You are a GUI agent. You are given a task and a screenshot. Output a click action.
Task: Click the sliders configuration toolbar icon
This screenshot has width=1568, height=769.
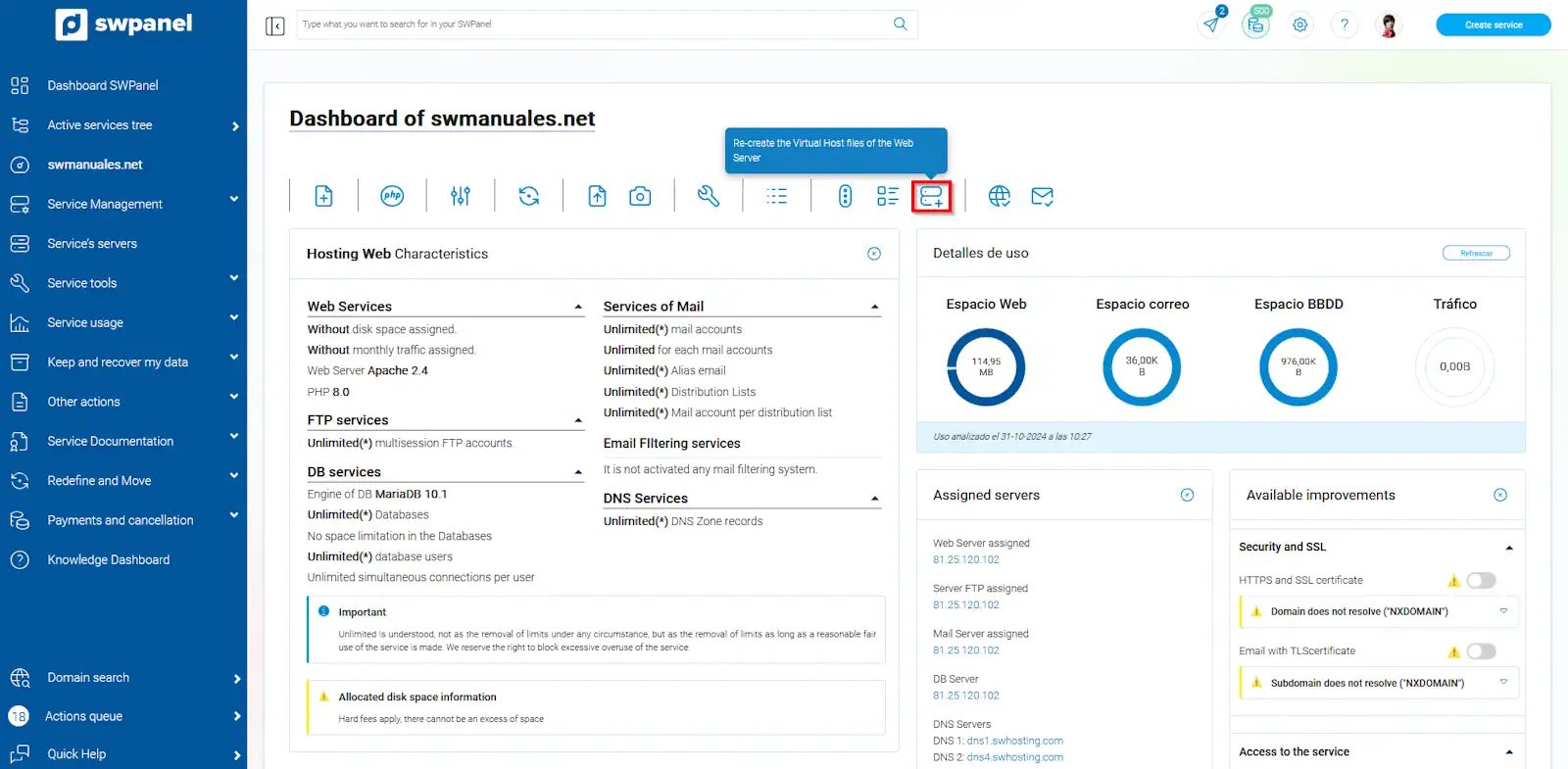pyautogui.click(x=461, y=196)
